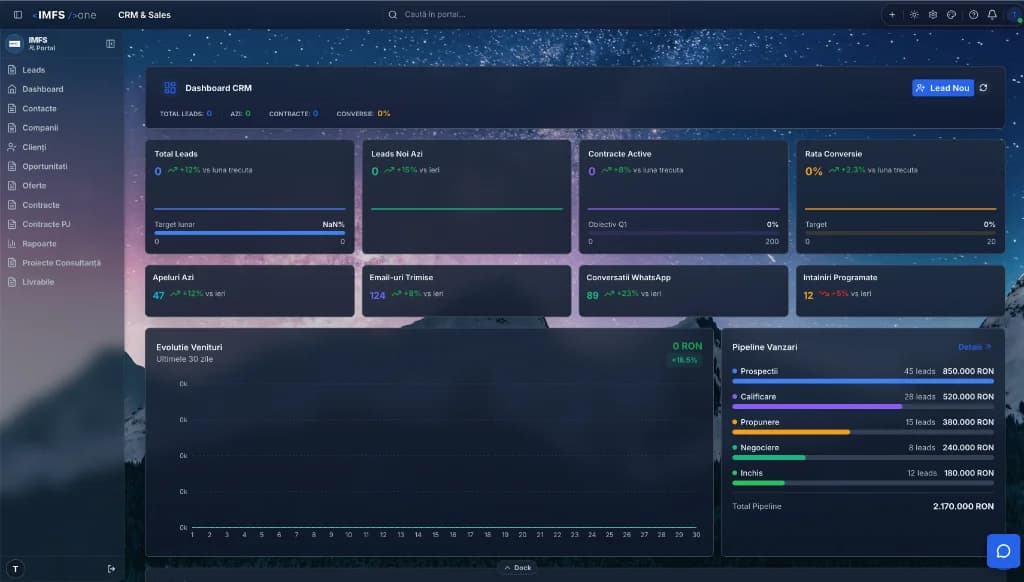Click Total Pipeline 2.170.000 RON value
1024x582 pixels.
(x=963, y=506)
